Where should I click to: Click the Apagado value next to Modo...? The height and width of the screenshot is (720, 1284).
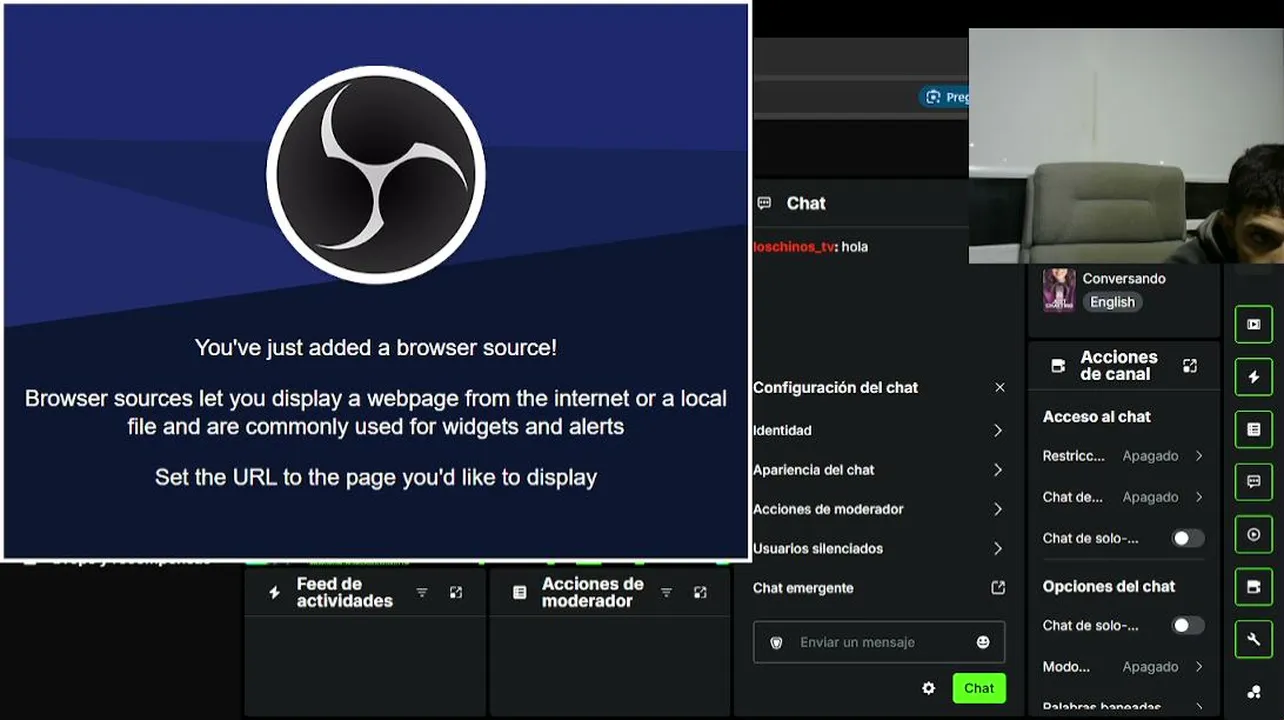tap(1150, 666)
